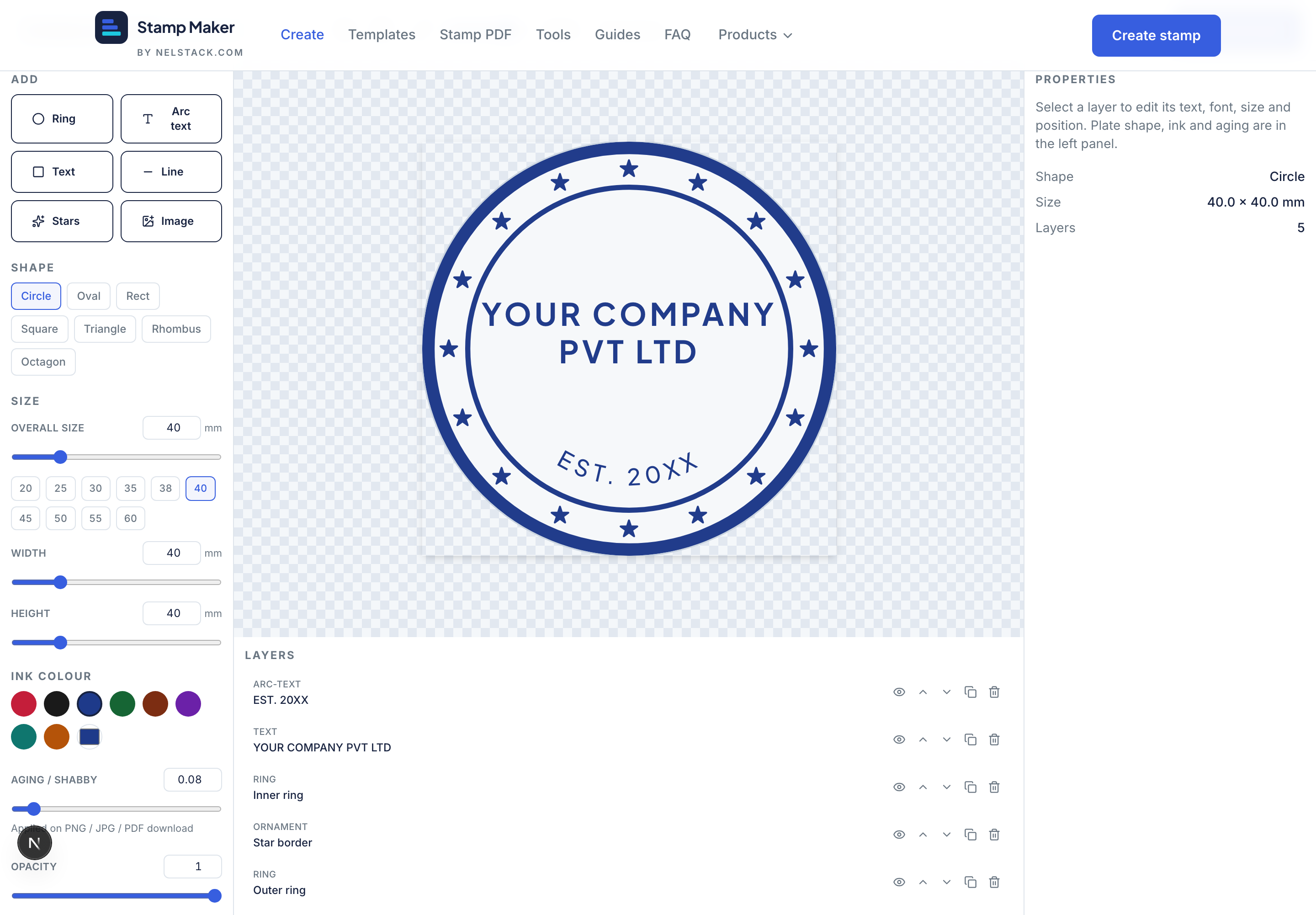
Task: Delete the Outer ring layer
Action: tap(994, 882)
